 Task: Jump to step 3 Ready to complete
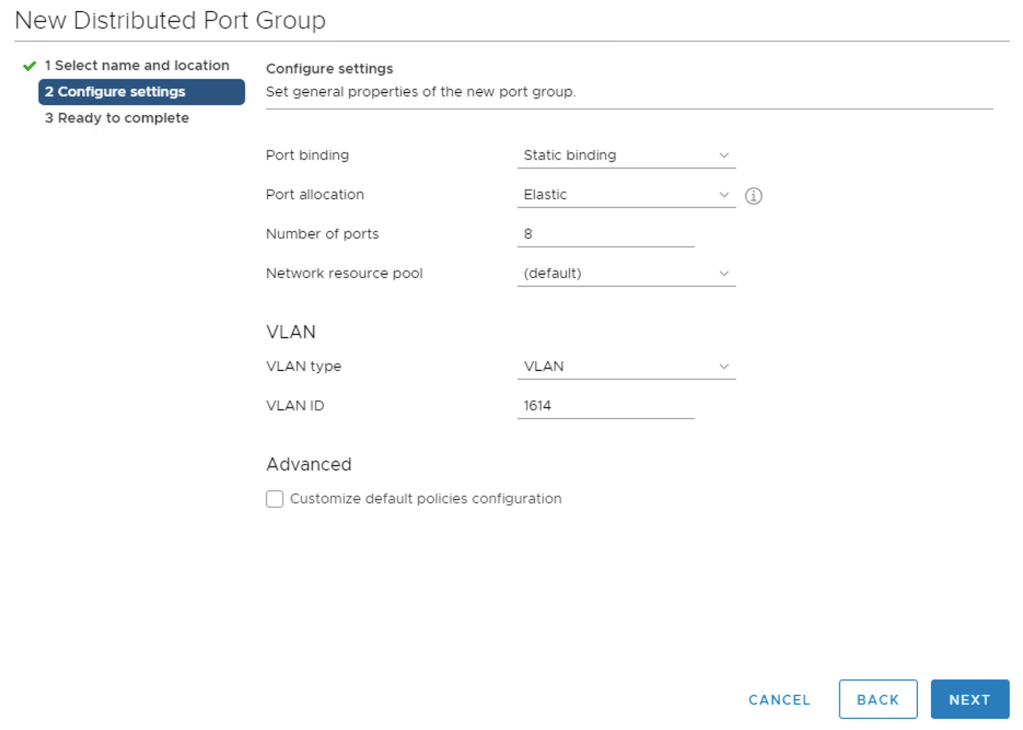116,118
